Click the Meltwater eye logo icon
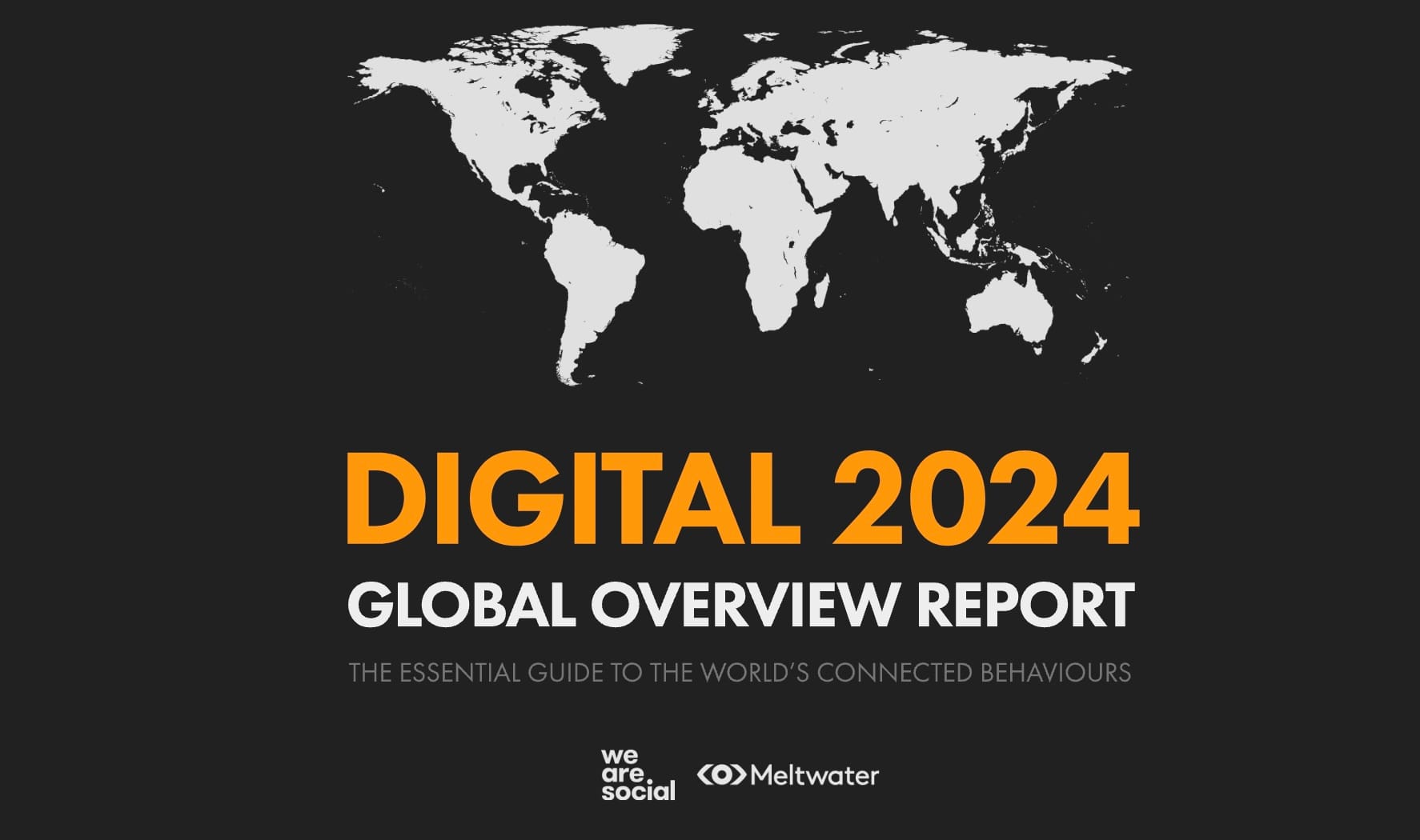The width and height of the screenshot is (1420, 840). (724, 774)
